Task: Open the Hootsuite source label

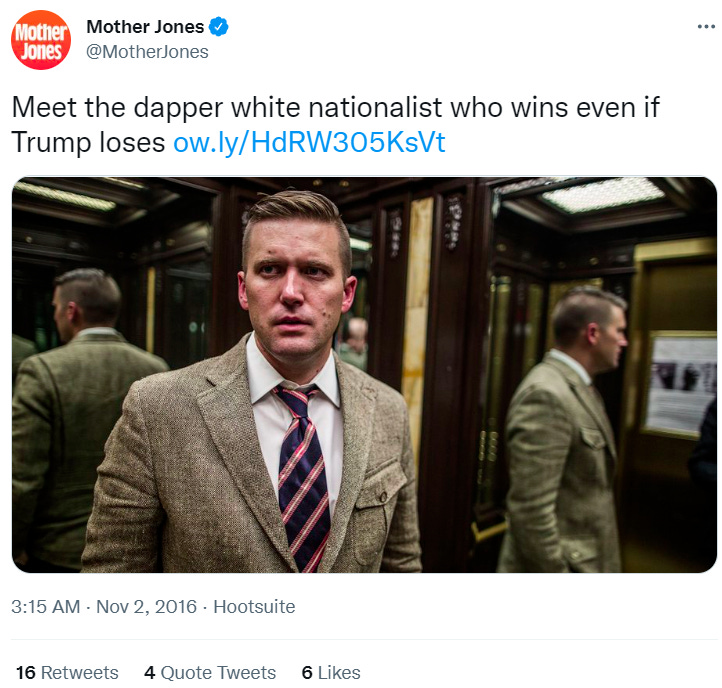Action: point(254,606)
